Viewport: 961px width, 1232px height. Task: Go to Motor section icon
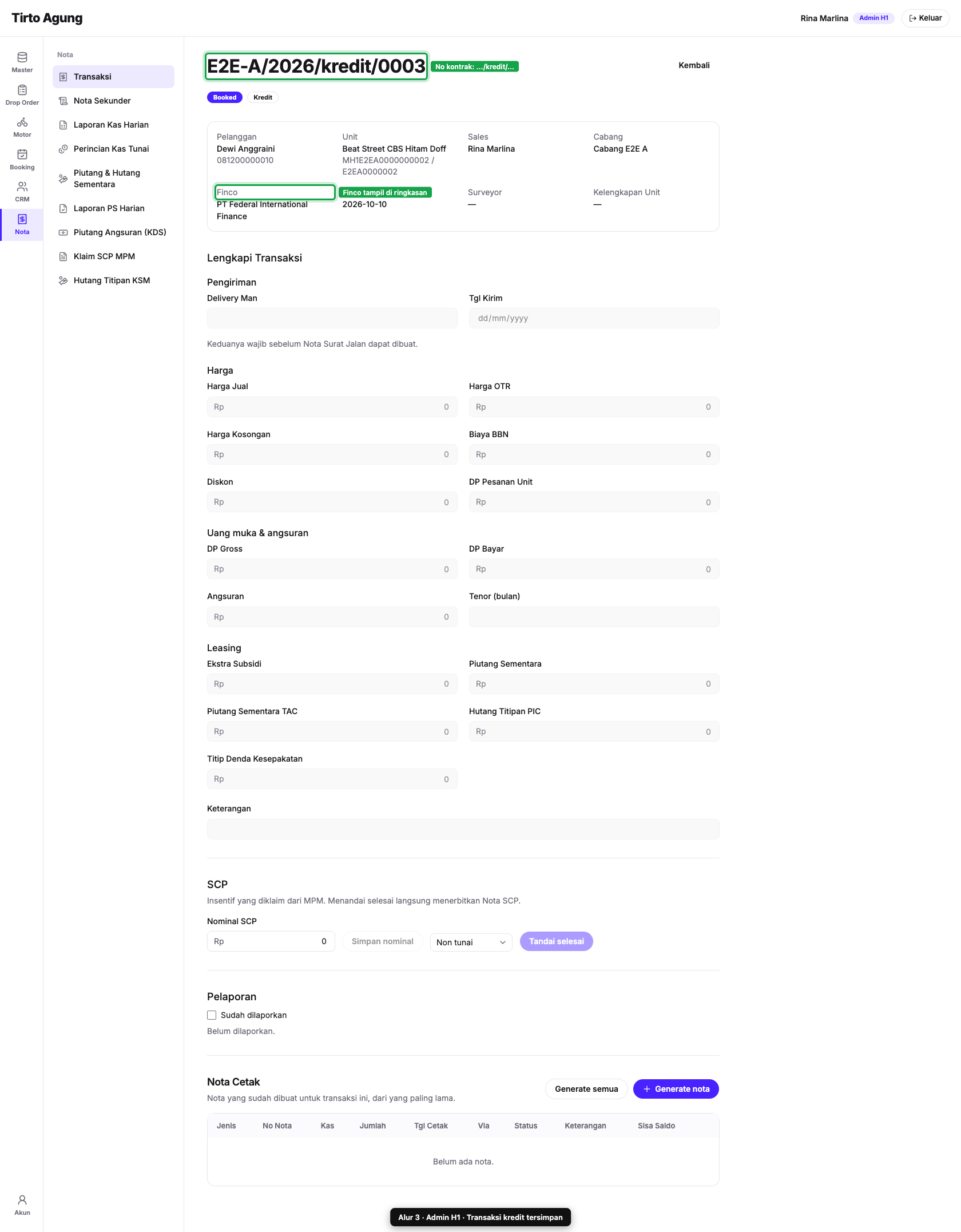(22, 122)
